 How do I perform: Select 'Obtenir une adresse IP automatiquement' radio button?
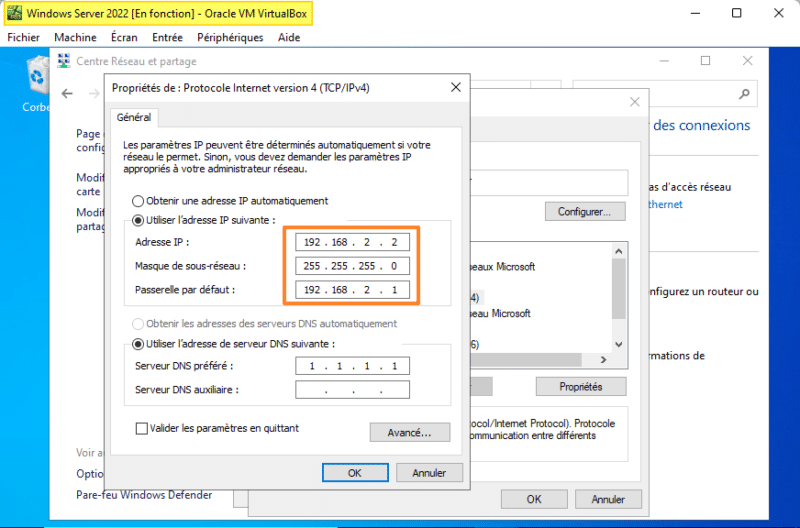pyautogui.click(x=138, y=201)
